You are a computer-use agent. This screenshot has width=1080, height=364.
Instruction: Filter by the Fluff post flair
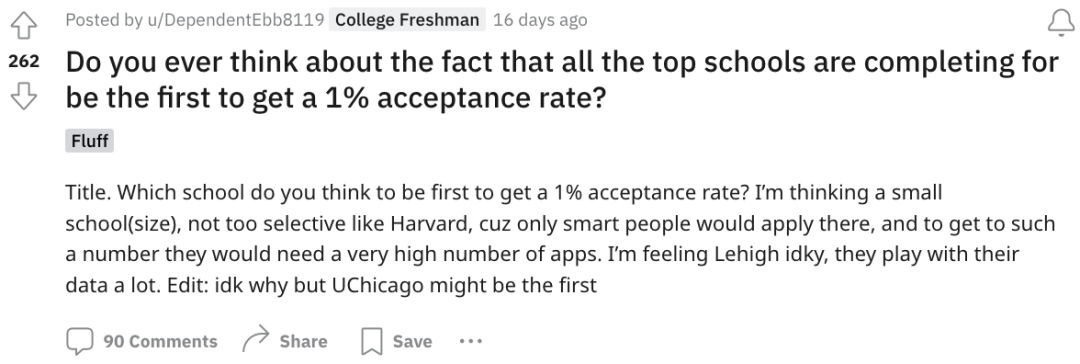pos(90,141)
